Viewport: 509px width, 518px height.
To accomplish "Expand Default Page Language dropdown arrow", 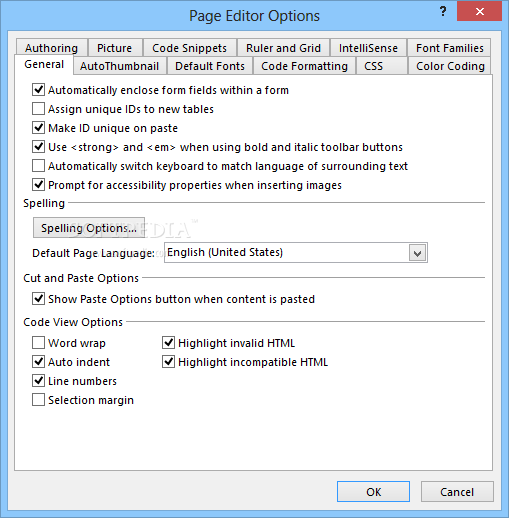I will point(417,253).
